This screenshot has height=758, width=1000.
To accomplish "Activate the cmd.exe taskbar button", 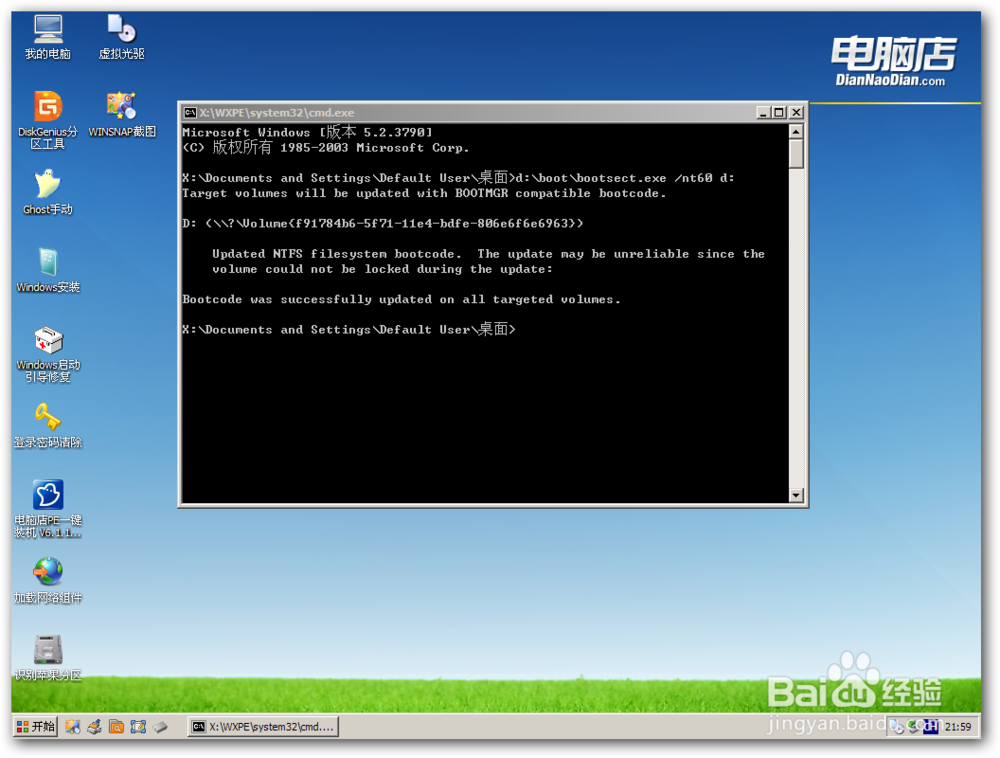I will tap(263, 727).
